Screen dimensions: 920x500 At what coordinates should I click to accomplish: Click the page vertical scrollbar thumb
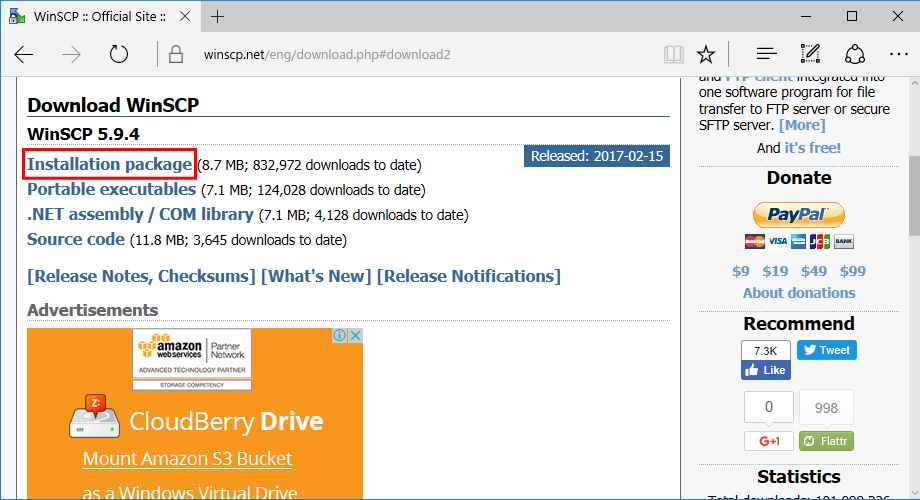[914, 195]
